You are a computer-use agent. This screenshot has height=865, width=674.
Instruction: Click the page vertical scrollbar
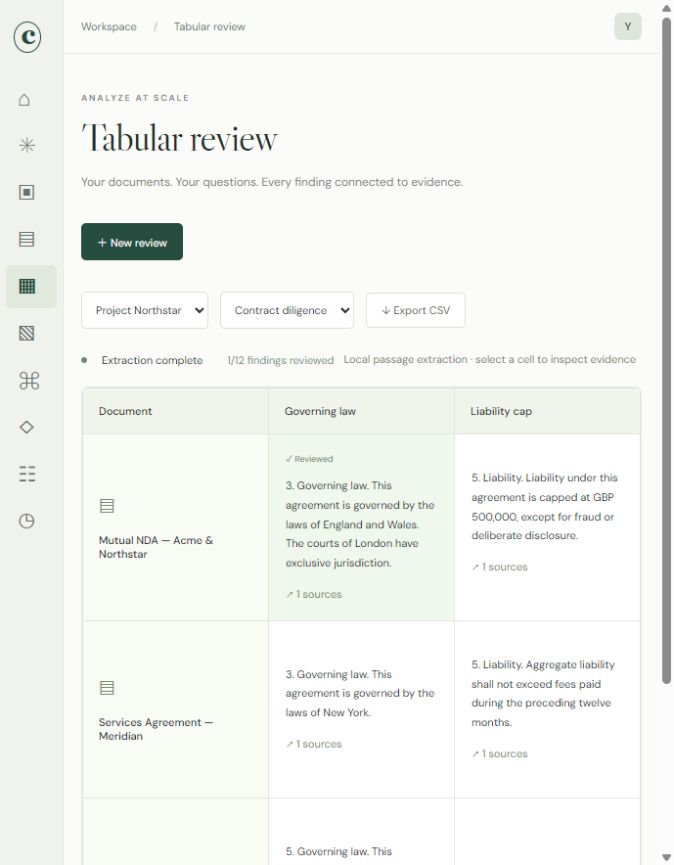(666, 351)
